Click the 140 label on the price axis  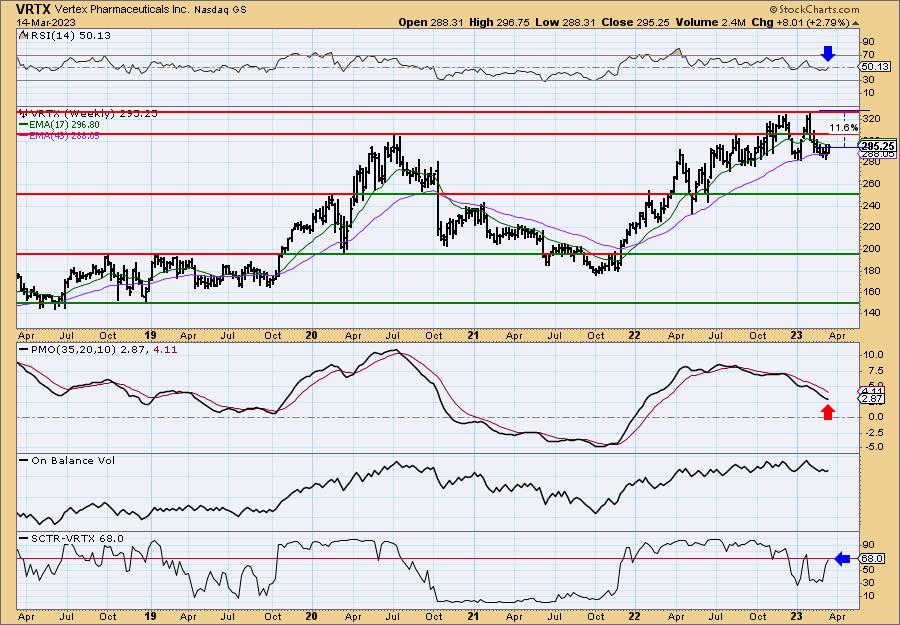[x=871, y=313]
